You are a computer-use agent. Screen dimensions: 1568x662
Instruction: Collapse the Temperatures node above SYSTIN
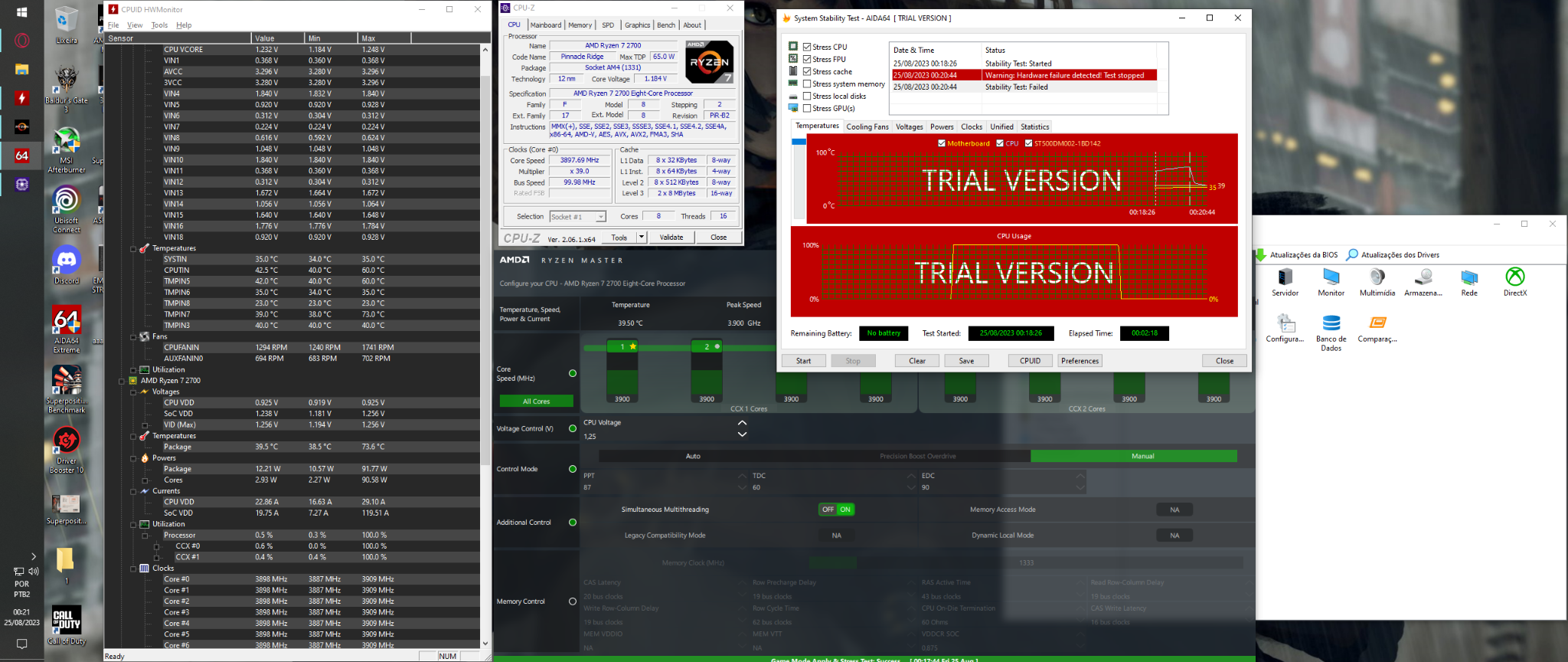click(133, 248)
